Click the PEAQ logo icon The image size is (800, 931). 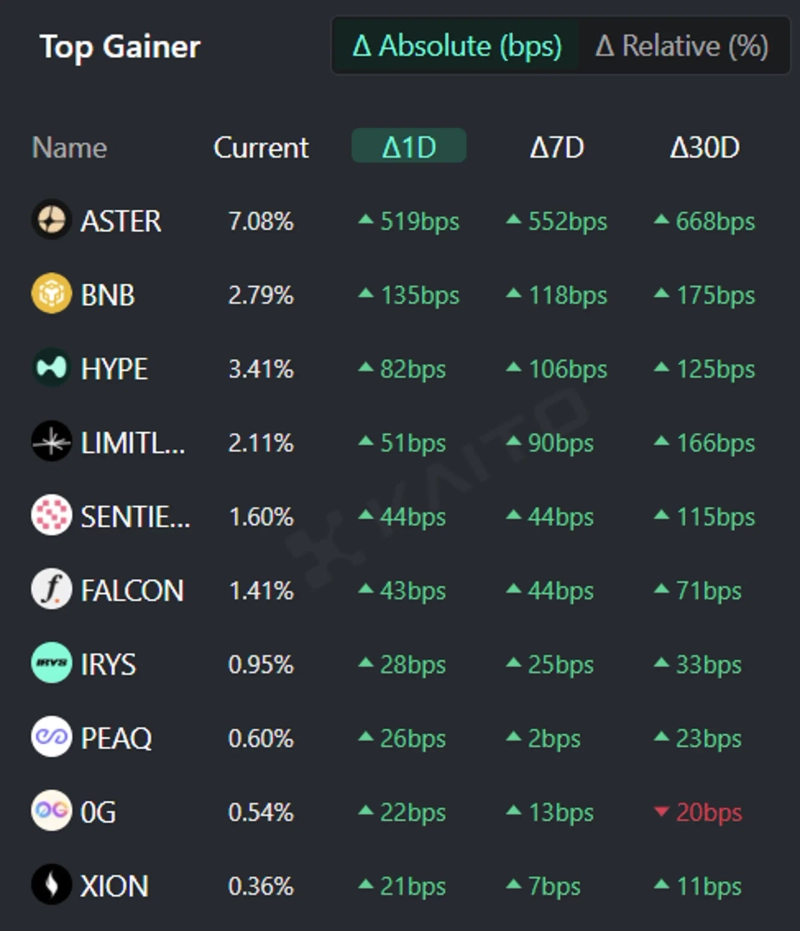[x=51, y=738]
